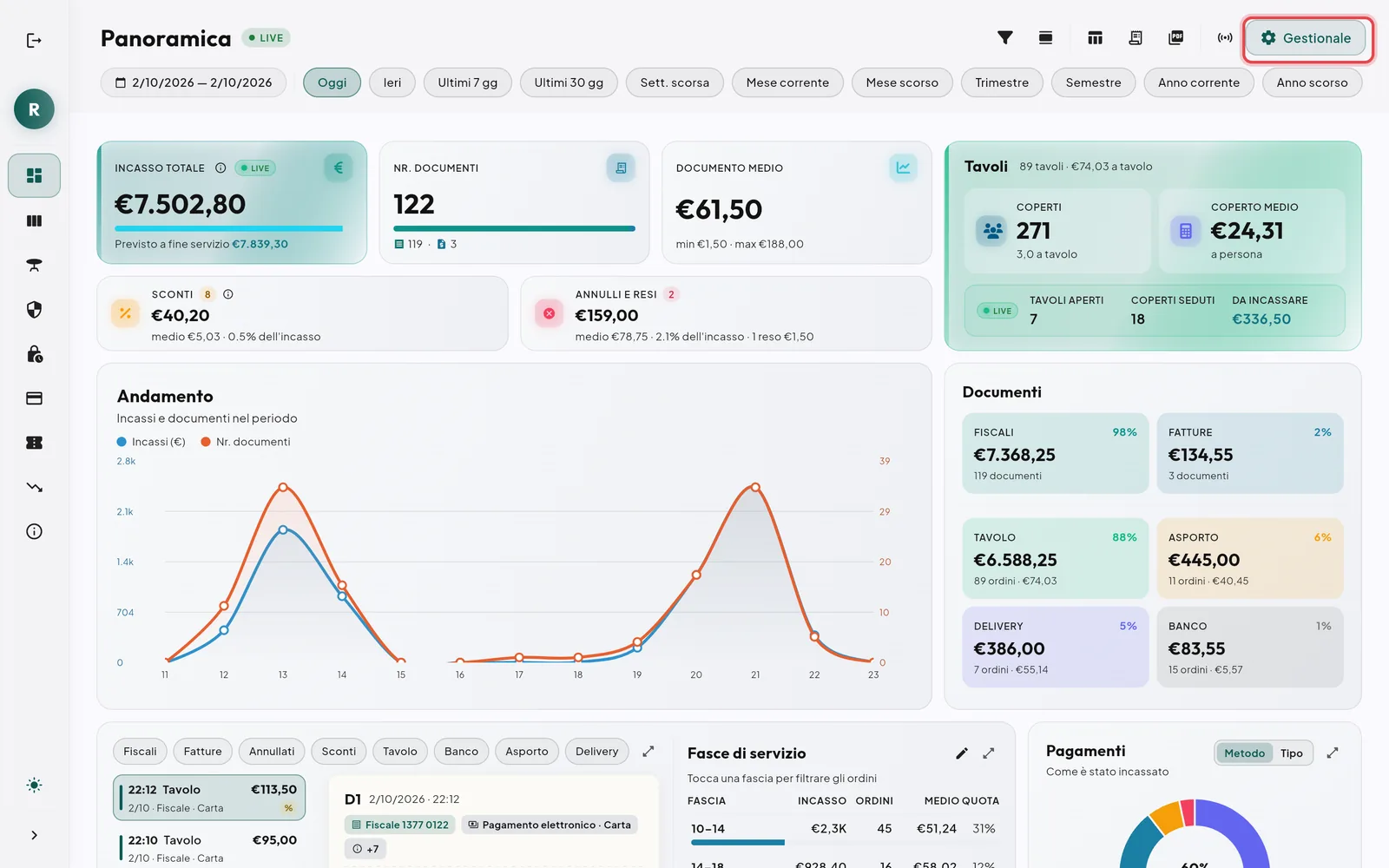Open the 22:12 Tavolo €113,50 order
Image resolution: width=1389 pixels, height=868 pixels.
coord(209,798)
